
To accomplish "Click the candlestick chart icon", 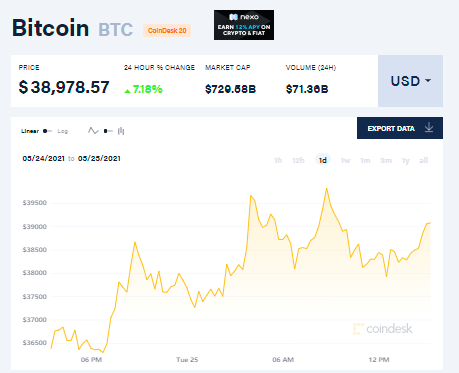I will coord(121,131).
